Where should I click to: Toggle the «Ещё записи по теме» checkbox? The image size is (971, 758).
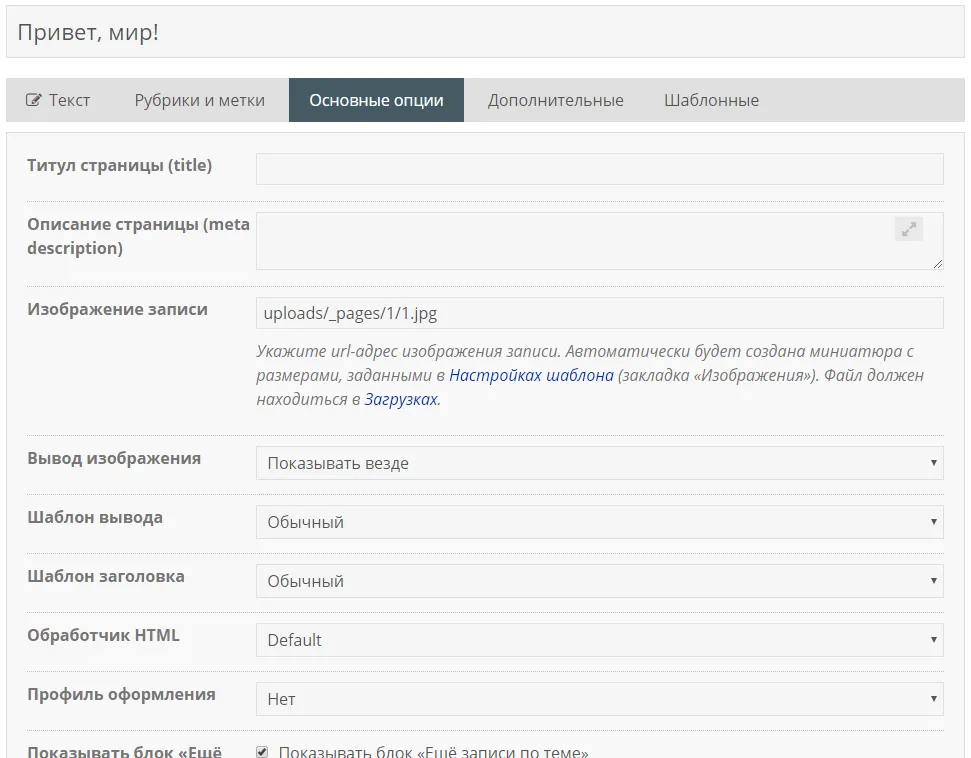[x=262, y=752]
